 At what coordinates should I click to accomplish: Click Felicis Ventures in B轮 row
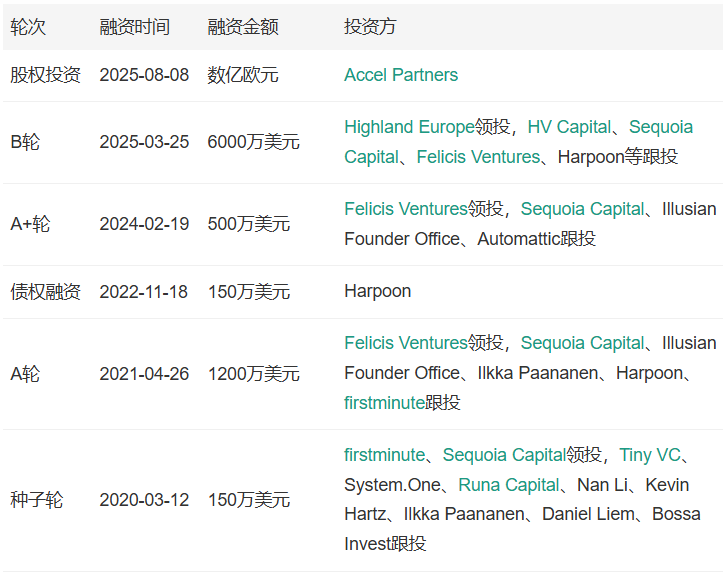point(477,157)
